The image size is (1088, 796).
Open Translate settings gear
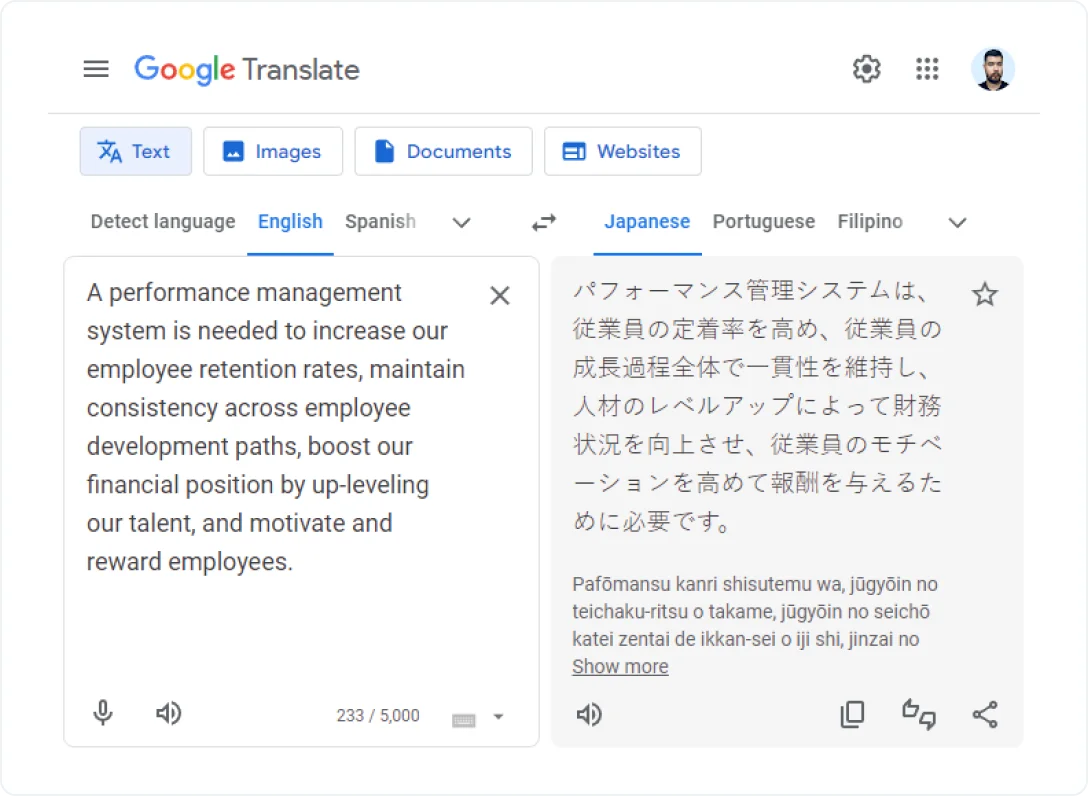(x=866, y=69)
